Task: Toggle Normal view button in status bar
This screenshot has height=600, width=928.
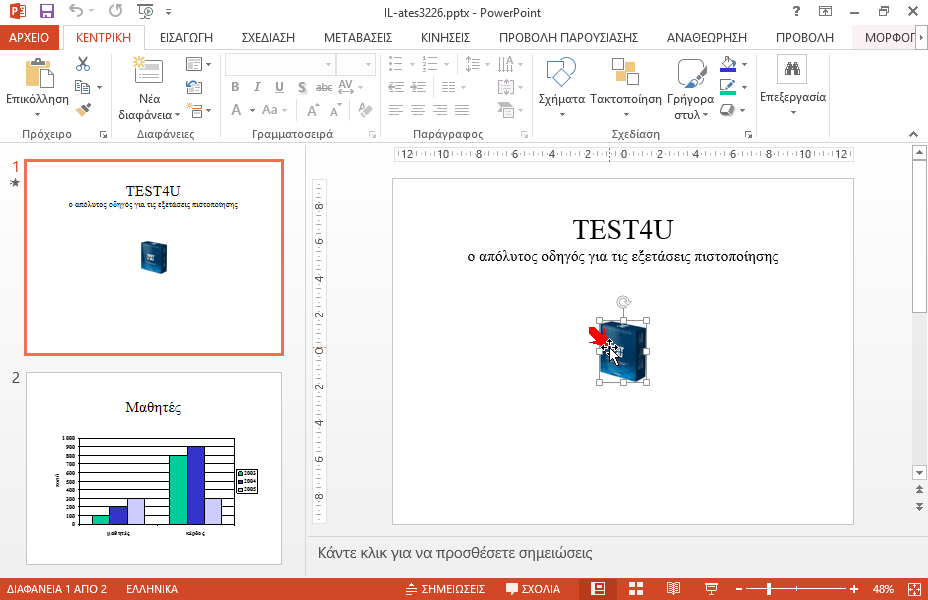Action: point(598,589)
